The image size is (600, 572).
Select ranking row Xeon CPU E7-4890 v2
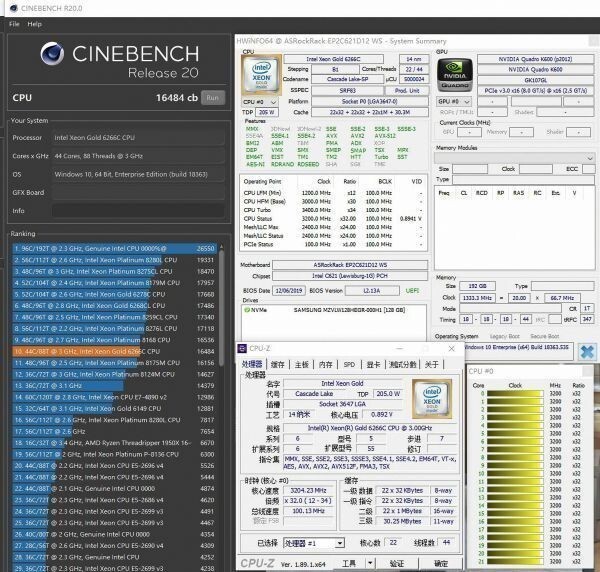point(115,397)
